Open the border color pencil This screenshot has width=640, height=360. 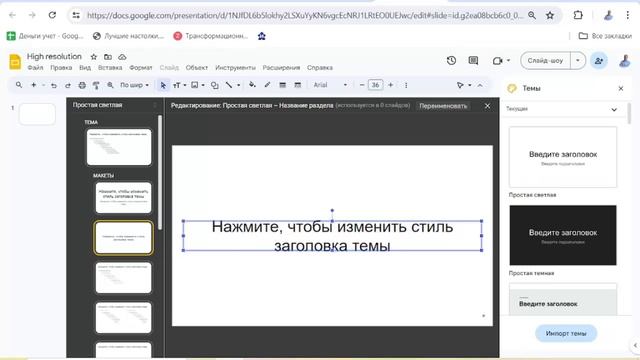pos(267,85)
